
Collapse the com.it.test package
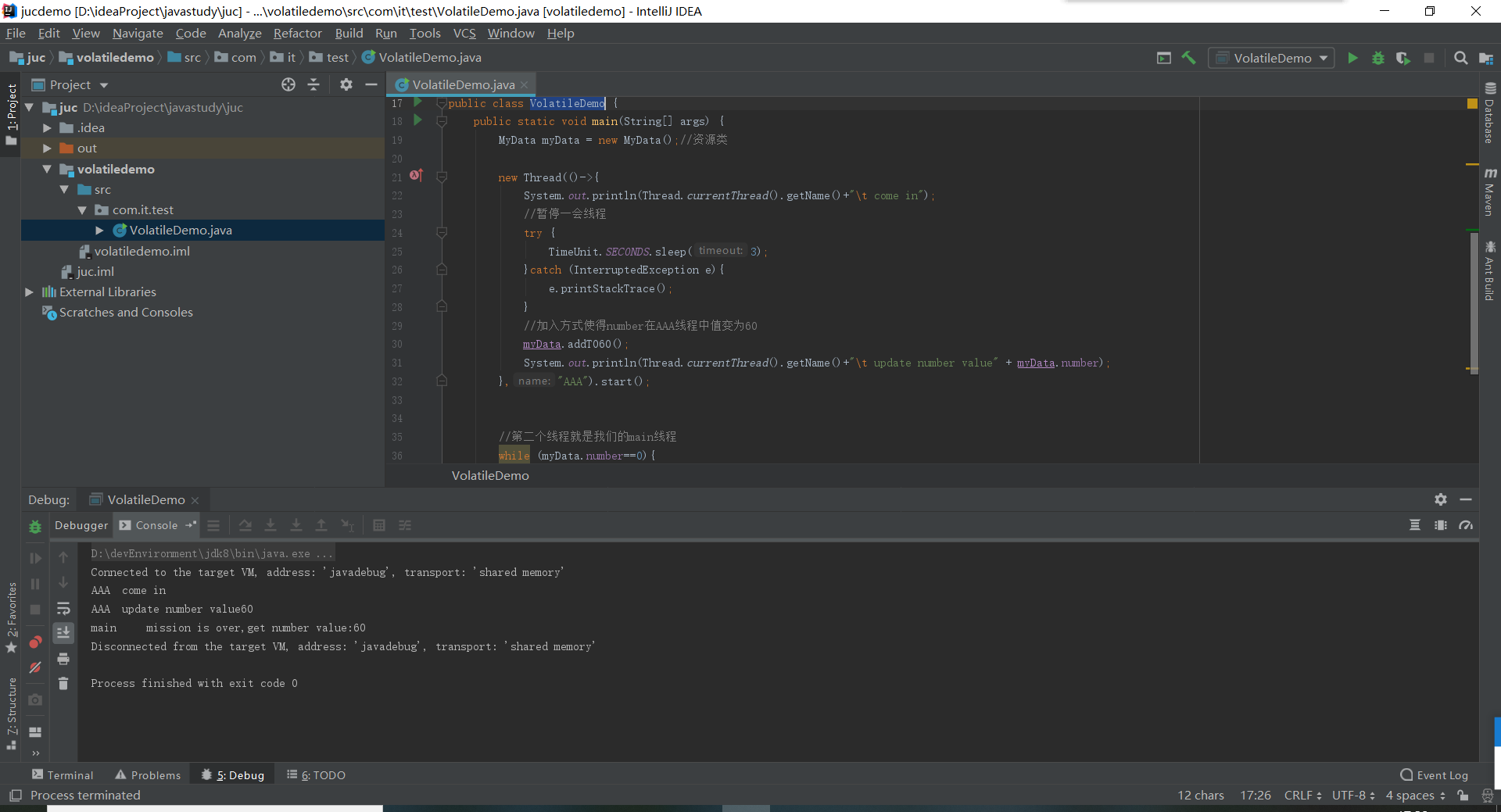pyautogui.click(x=82, y=209)
